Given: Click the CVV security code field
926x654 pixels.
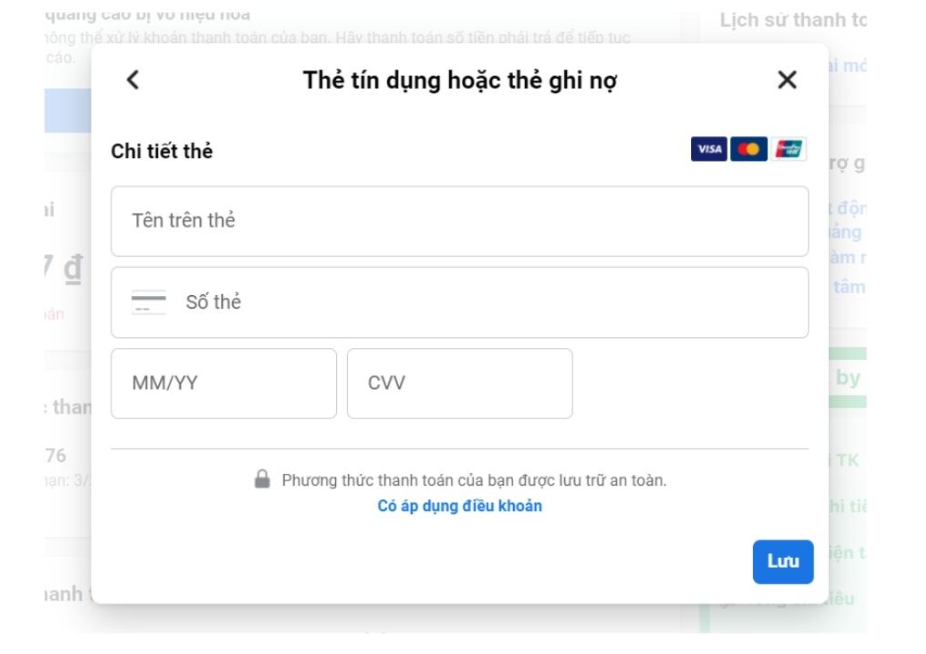Looking at the screenshot, I should [x=459, y=383].
